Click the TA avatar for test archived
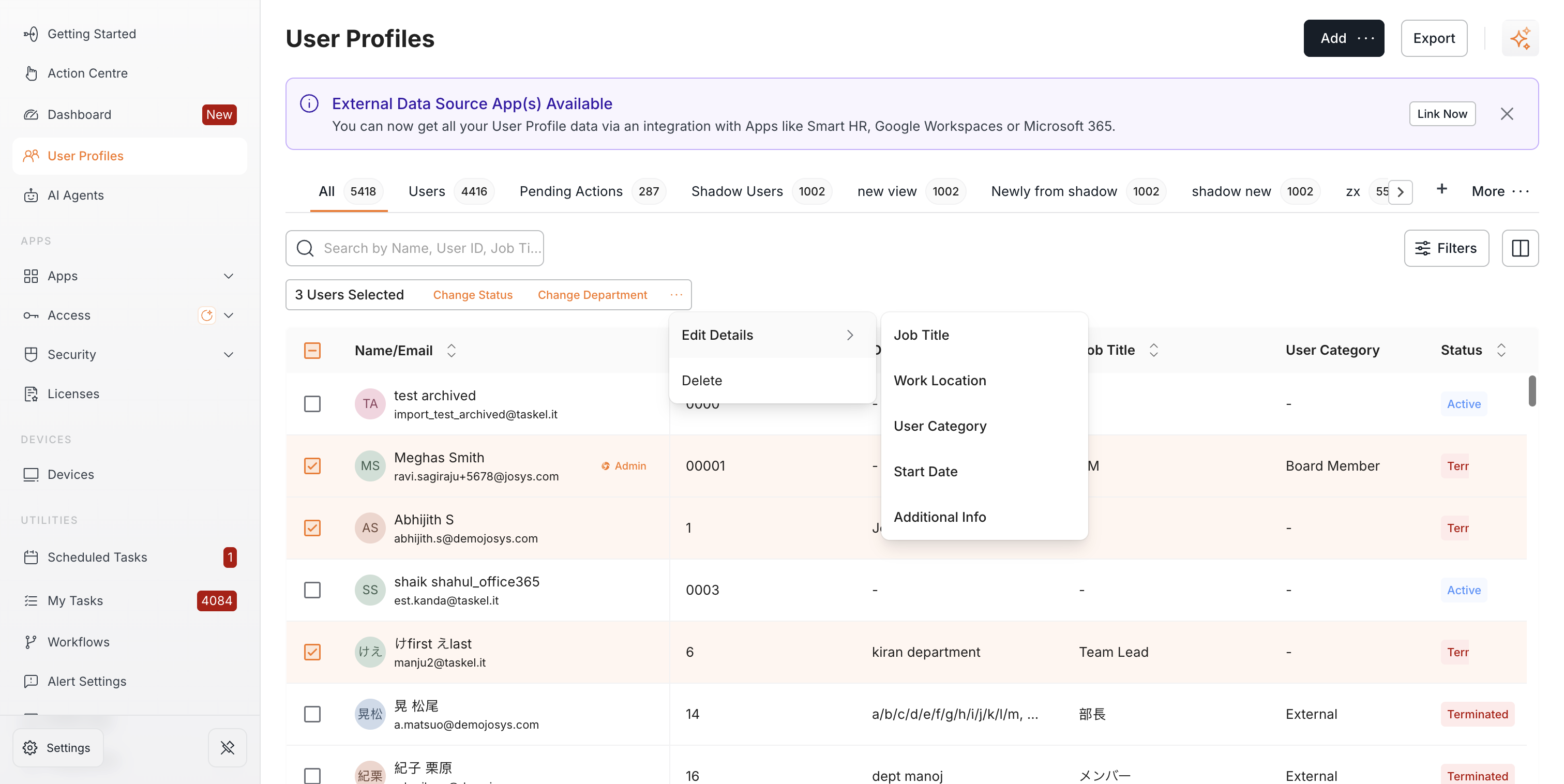1564x784 pixels. [x=370, y=404]
